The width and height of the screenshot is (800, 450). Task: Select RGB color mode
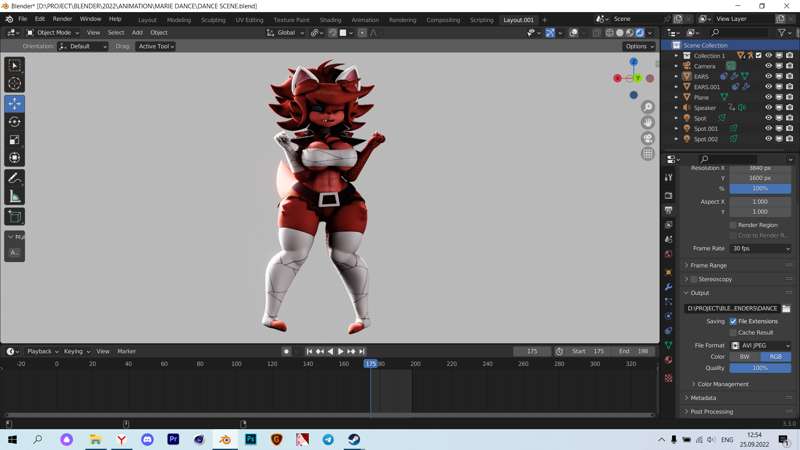(x=776, y=357)
